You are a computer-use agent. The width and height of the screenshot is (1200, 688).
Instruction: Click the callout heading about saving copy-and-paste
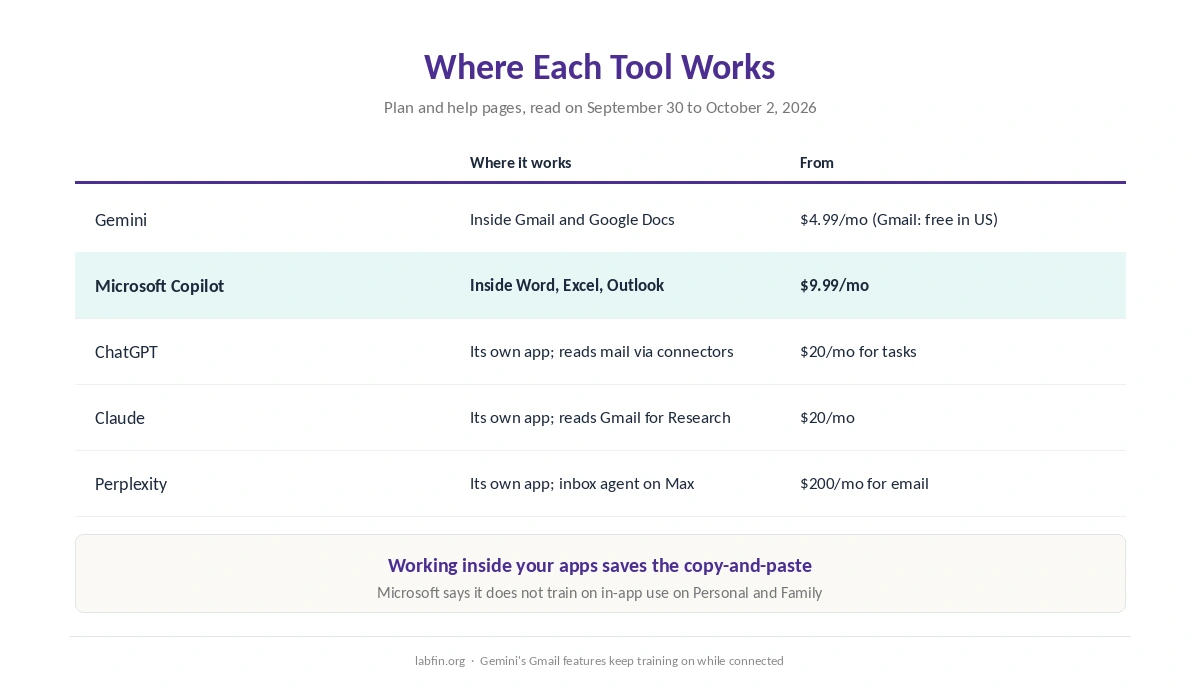click(600, 565)
